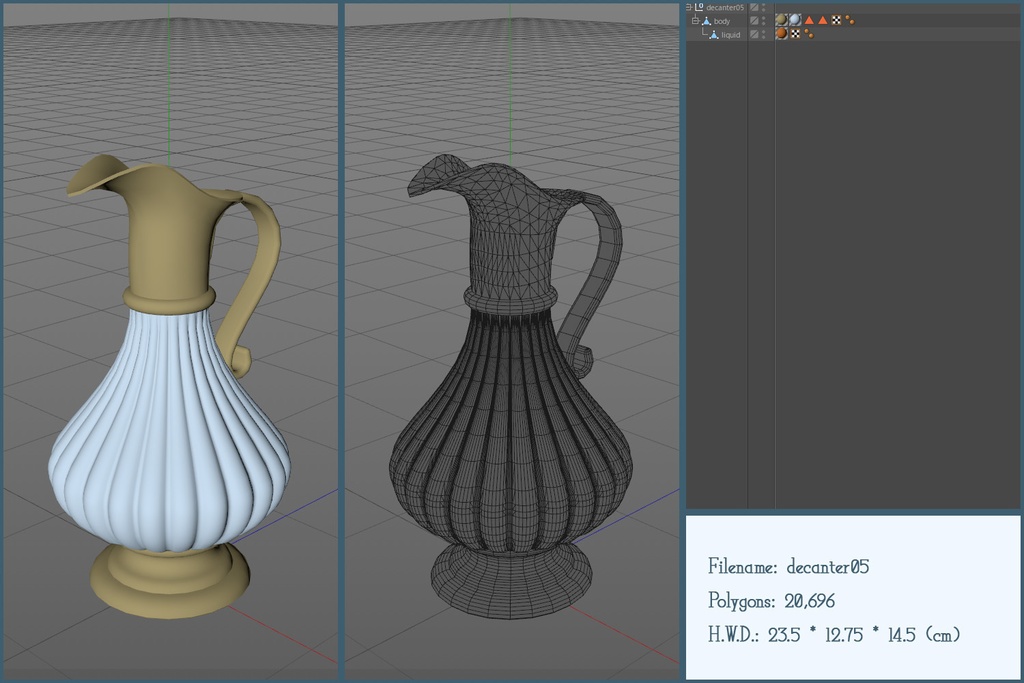The image size is (1024, 683).
Task: Select the Phong tag on body row
Action: (x=849, y=20)
